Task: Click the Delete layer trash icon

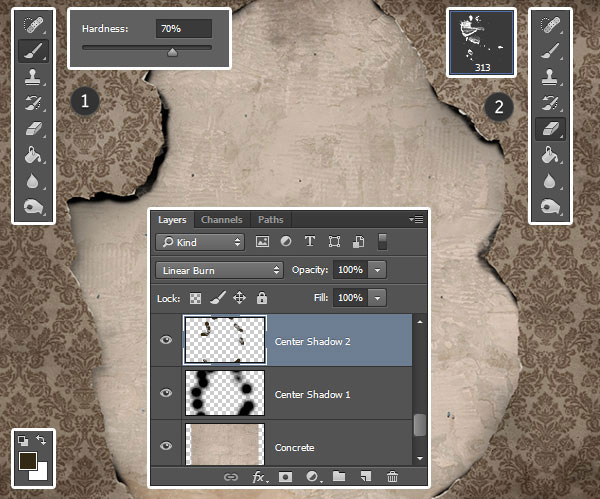Action: [x=392, y=478]
